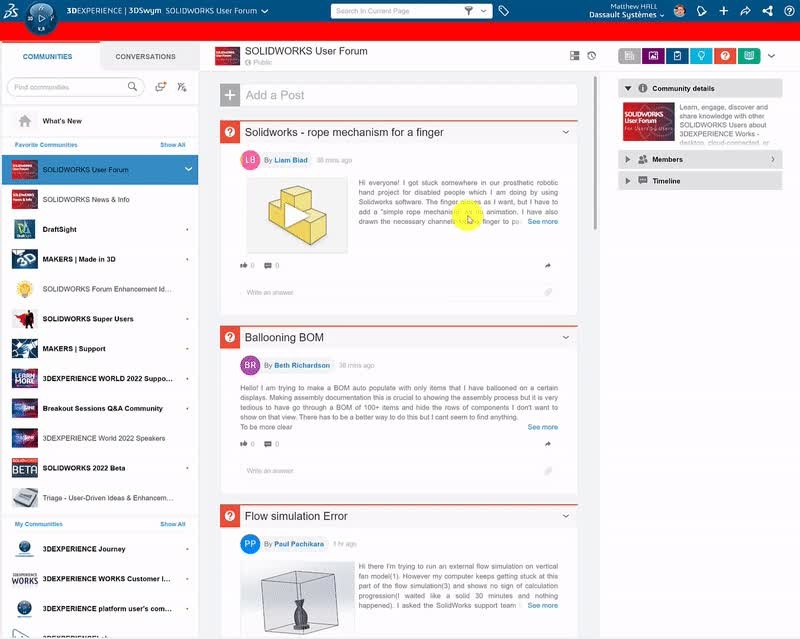Viewport: 800px width, 639px height.
Task: Select the grey Post content type icon
Action: (629, 56)
